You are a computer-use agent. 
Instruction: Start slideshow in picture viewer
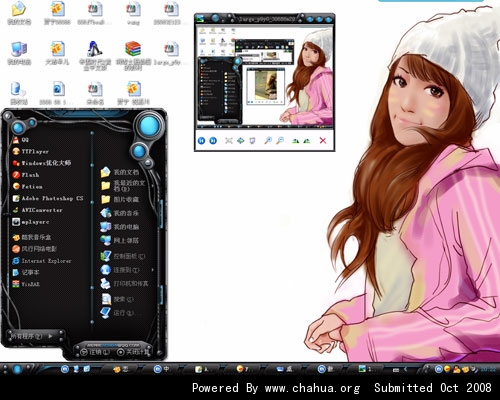tap(252, 141)
